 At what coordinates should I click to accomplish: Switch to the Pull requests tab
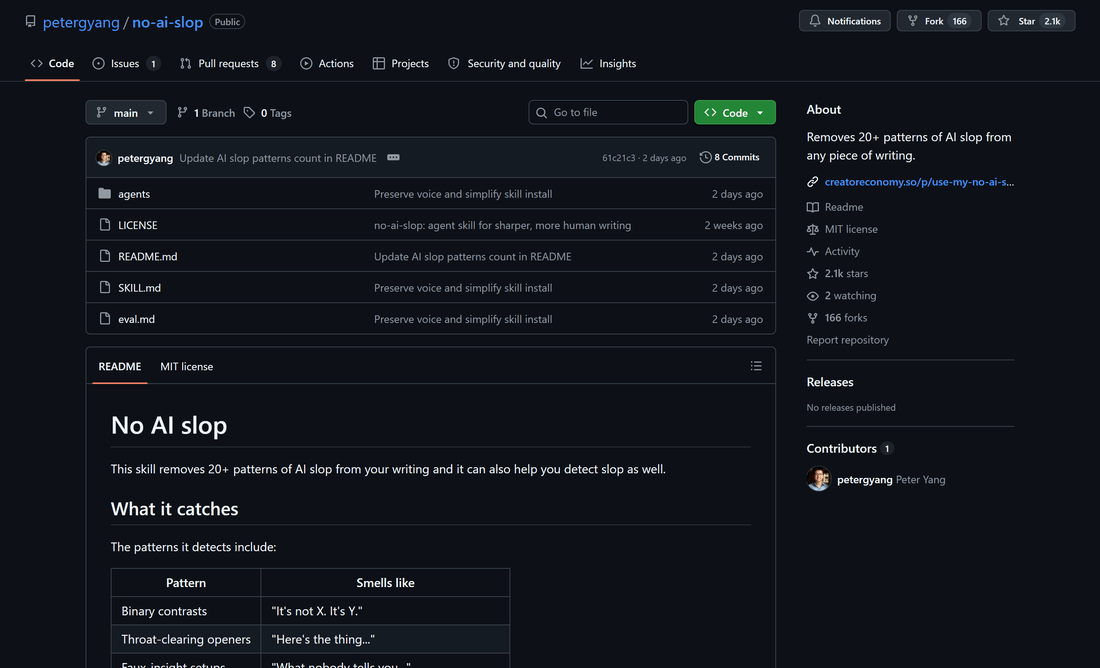[230, 63]
